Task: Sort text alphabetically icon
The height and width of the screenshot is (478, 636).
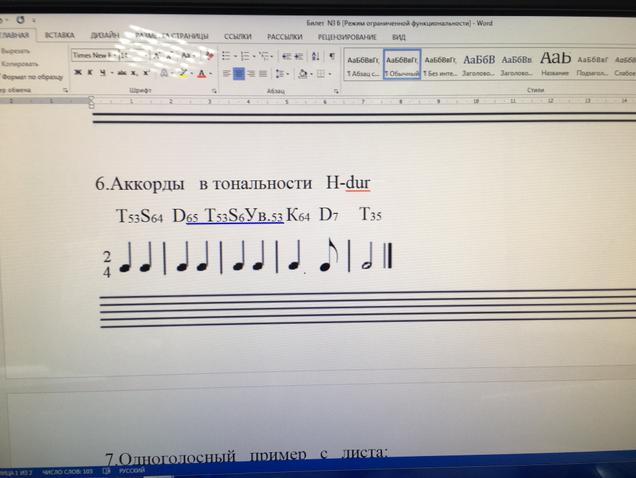Action: [x=316, y=56]
